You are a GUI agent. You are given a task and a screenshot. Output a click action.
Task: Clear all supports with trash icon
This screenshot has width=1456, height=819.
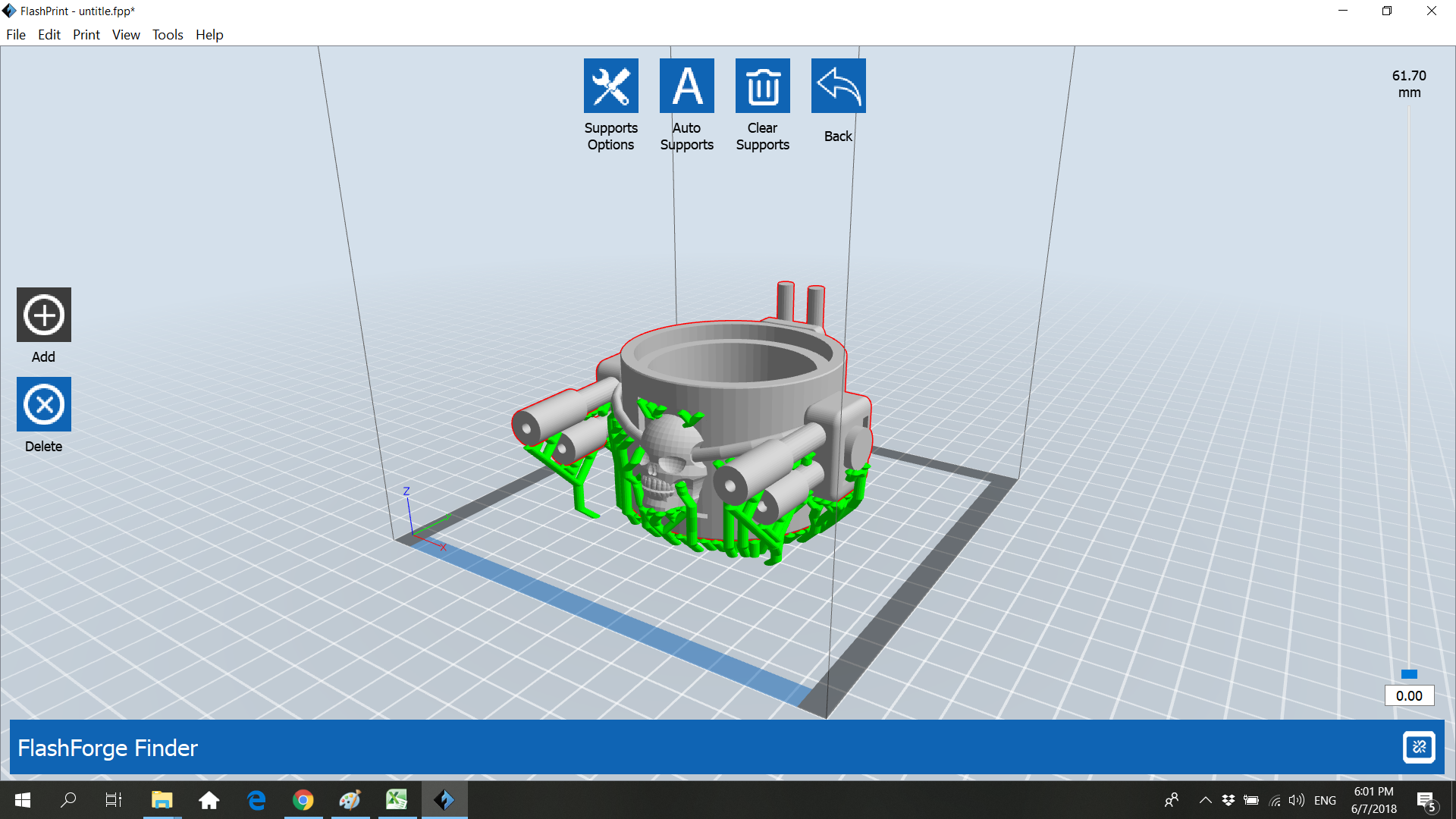(x=762, y=86)
